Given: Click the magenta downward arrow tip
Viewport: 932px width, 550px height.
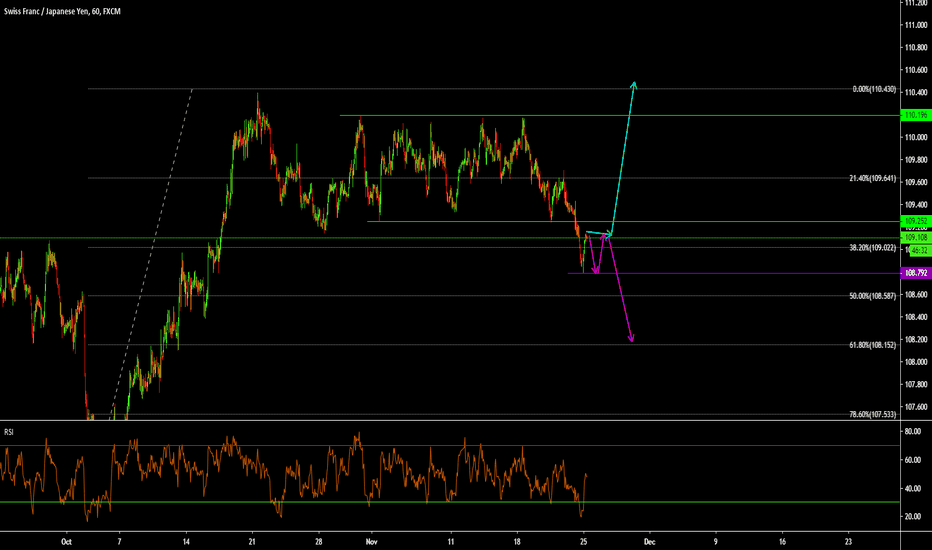Looking at the screenshot, I should click(x=631, y=341).
